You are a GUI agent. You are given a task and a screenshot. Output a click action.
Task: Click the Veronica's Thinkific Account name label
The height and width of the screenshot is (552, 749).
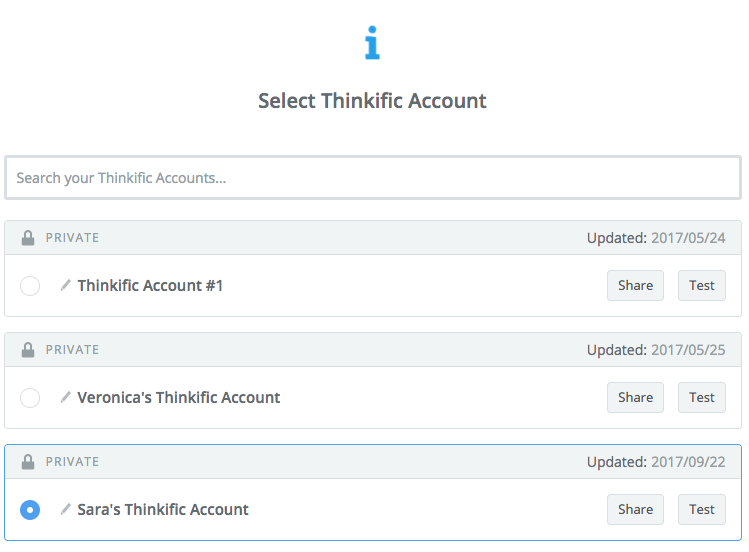coord(179,397)
